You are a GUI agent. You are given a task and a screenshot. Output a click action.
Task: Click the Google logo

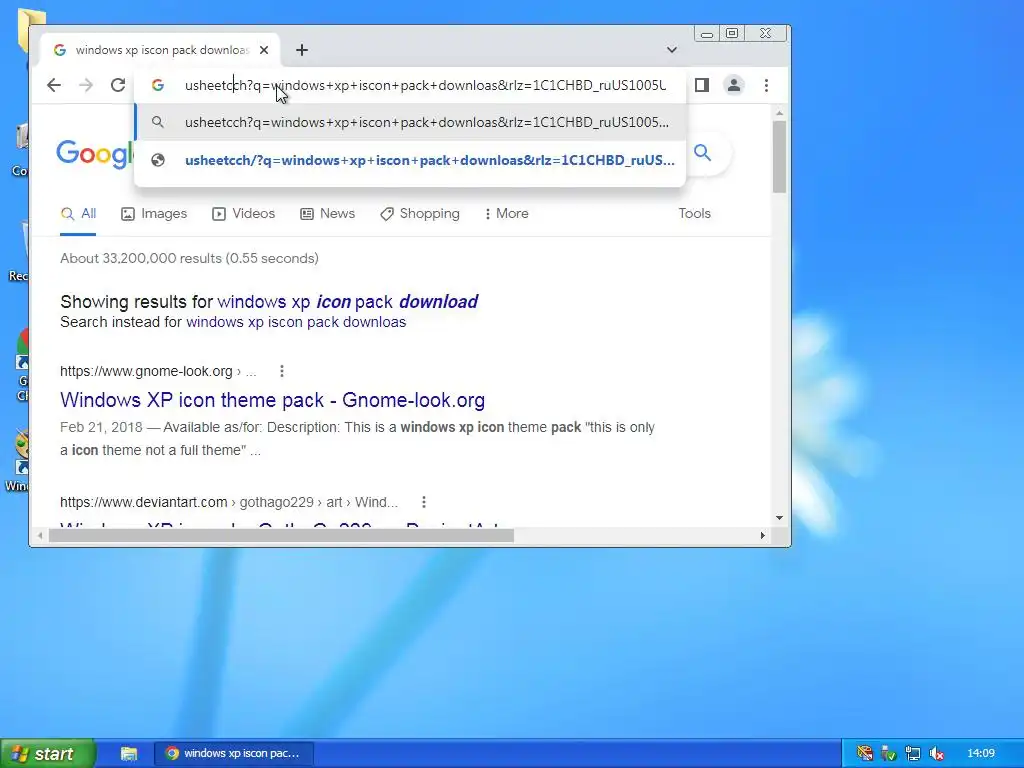[x=95, y=154]
